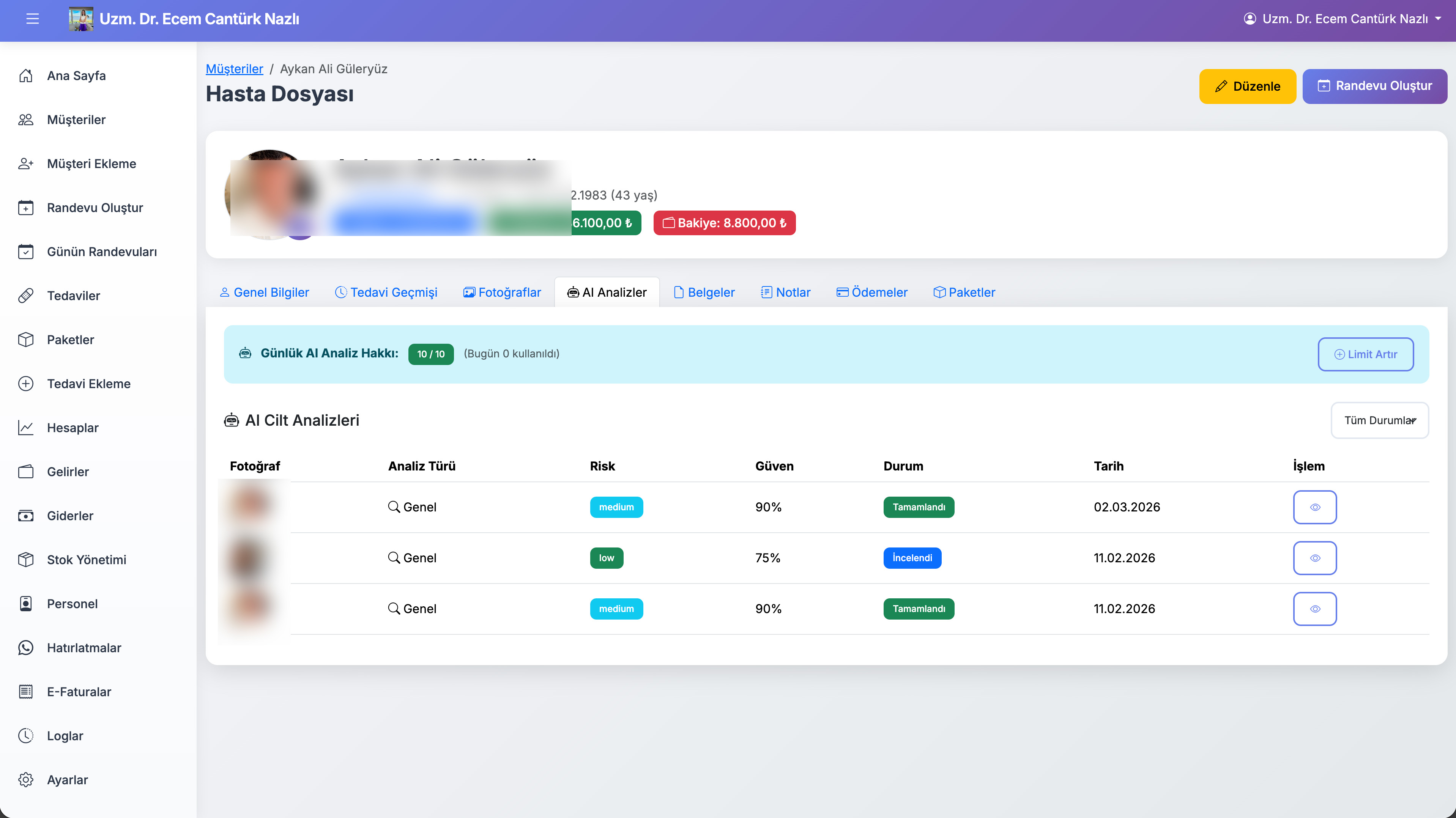
Task: Click the Düzenle button
Action: [x=1248, y=87]
